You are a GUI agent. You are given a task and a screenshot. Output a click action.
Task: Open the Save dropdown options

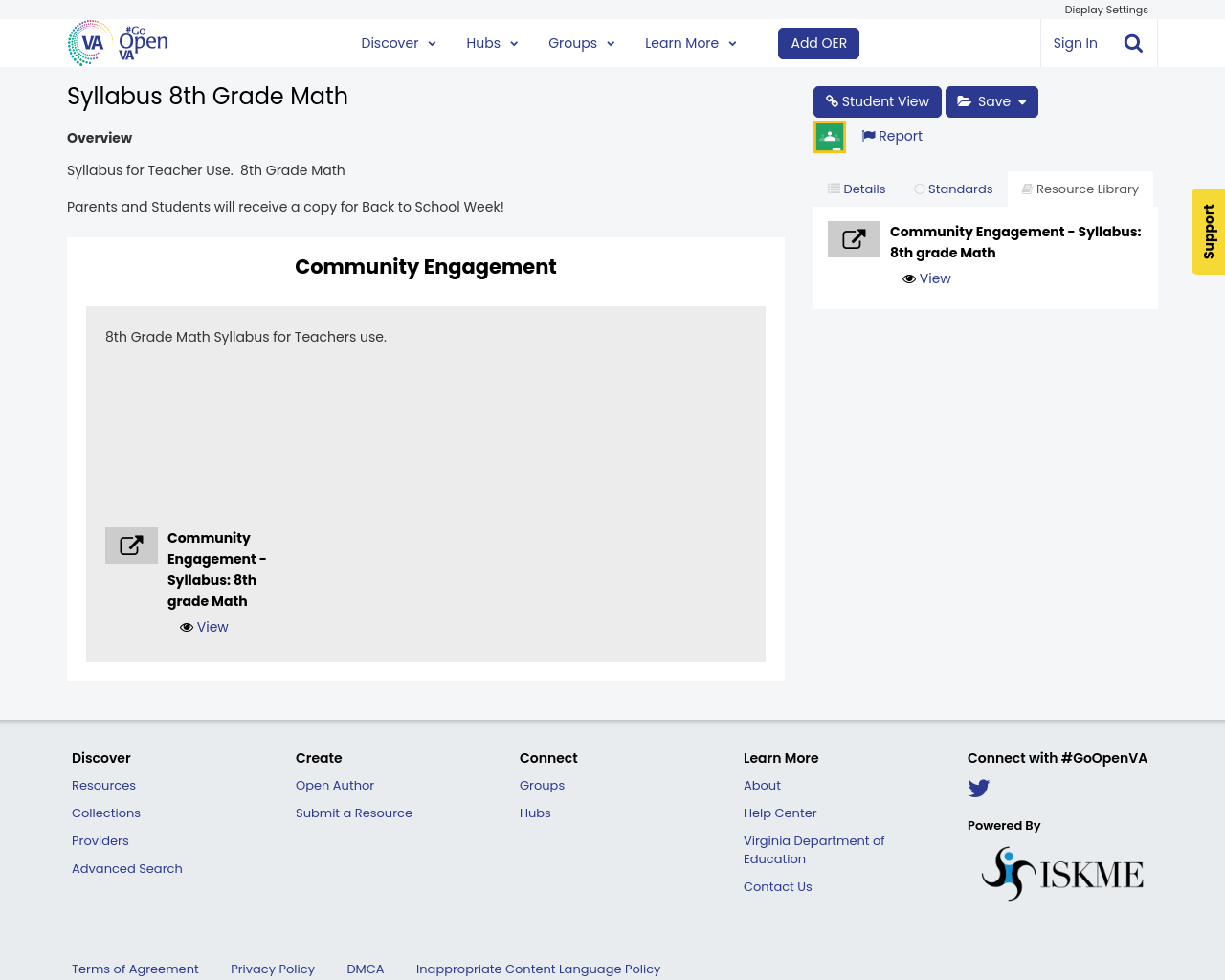click(x=991, y=100)
